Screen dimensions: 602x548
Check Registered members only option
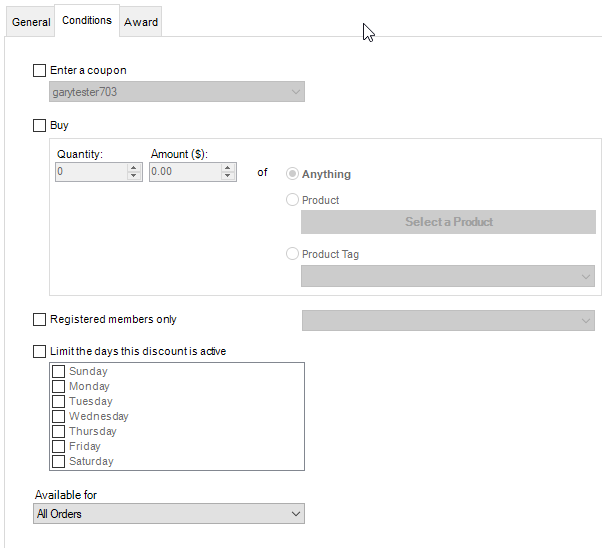coord(39,320)
